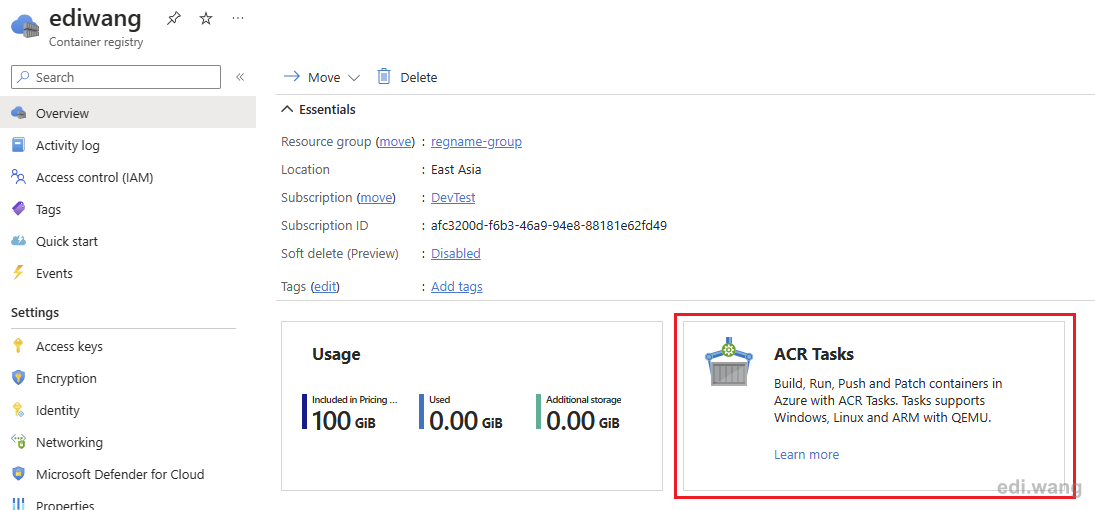Click the Access keys key icon
This screenshot has width=1095, height=510.
(19, 347)
